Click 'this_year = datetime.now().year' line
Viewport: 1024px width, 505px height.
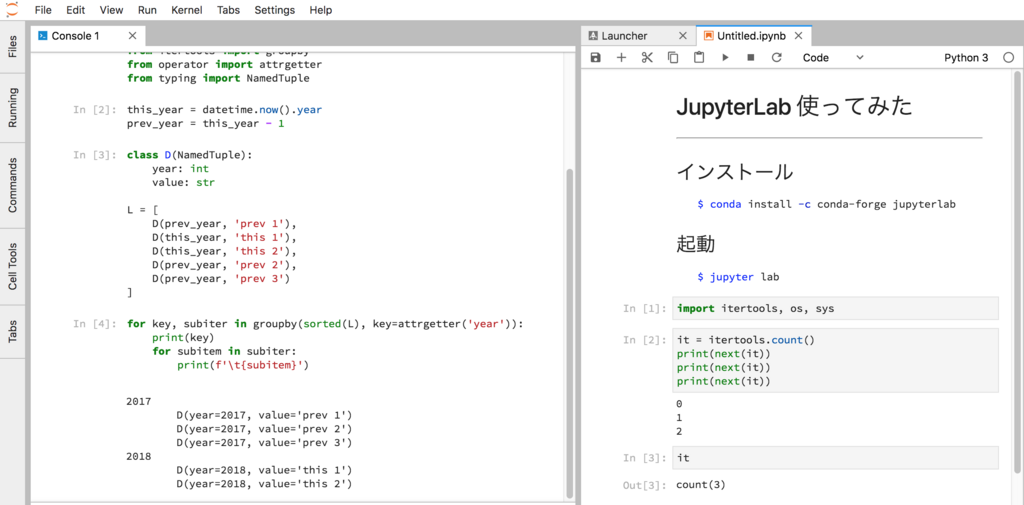pyautogui.click(x=224, y=109)
